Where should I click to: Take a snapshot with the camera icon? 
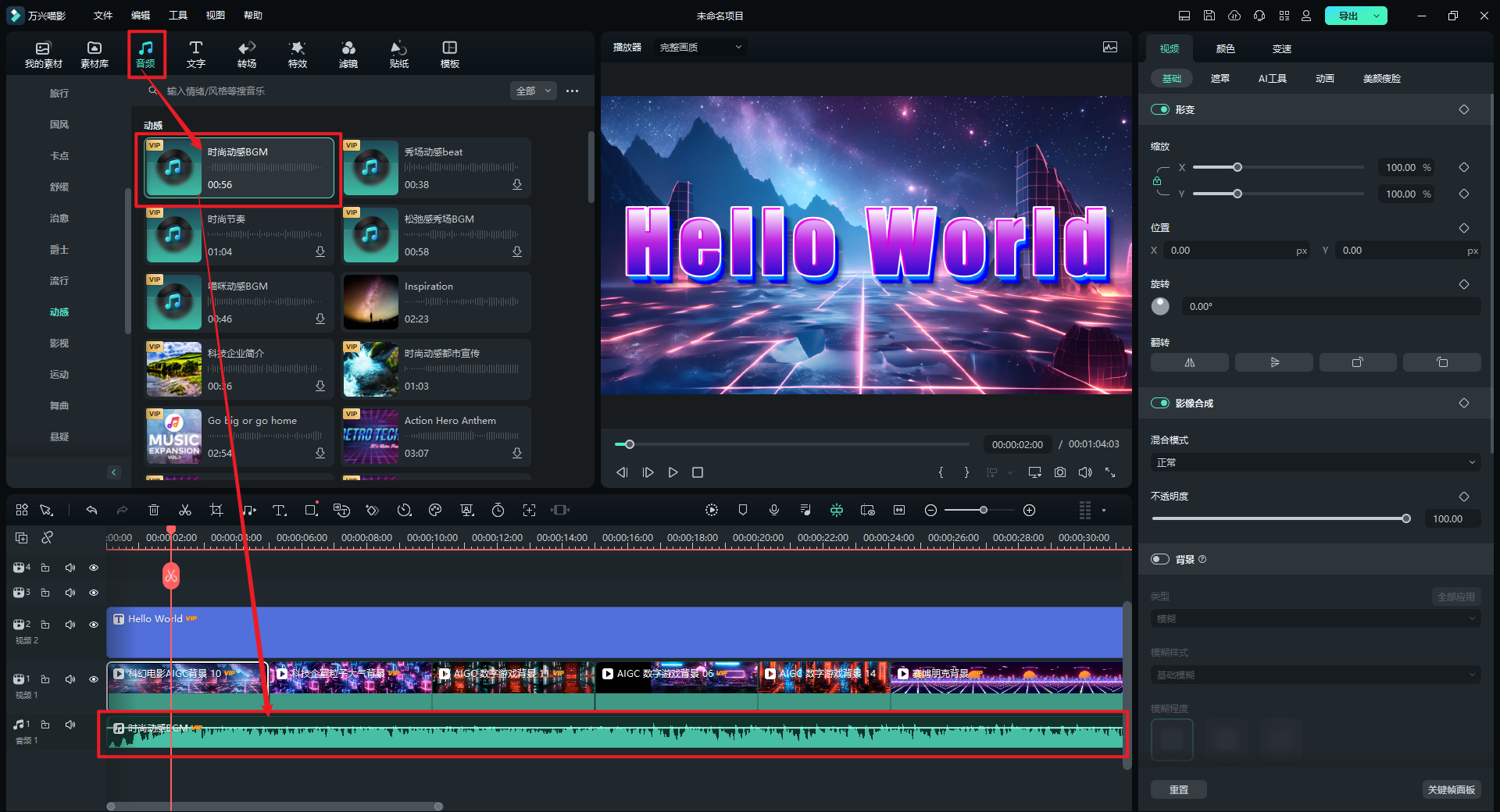click(1059, 472)
